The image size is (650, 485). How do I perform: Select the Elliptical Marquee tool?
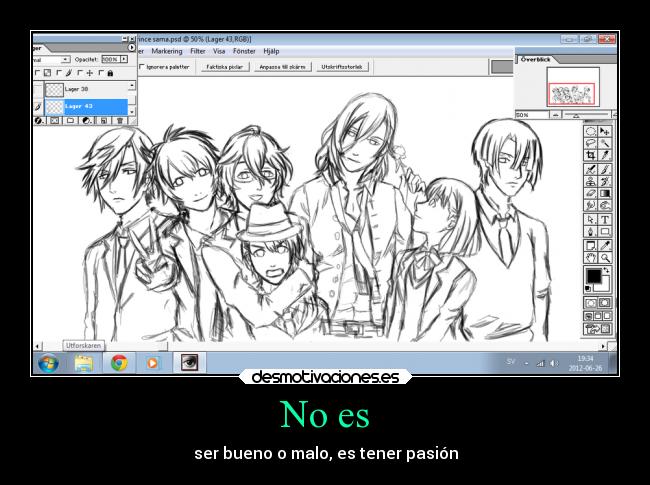(x=590, y=131)
